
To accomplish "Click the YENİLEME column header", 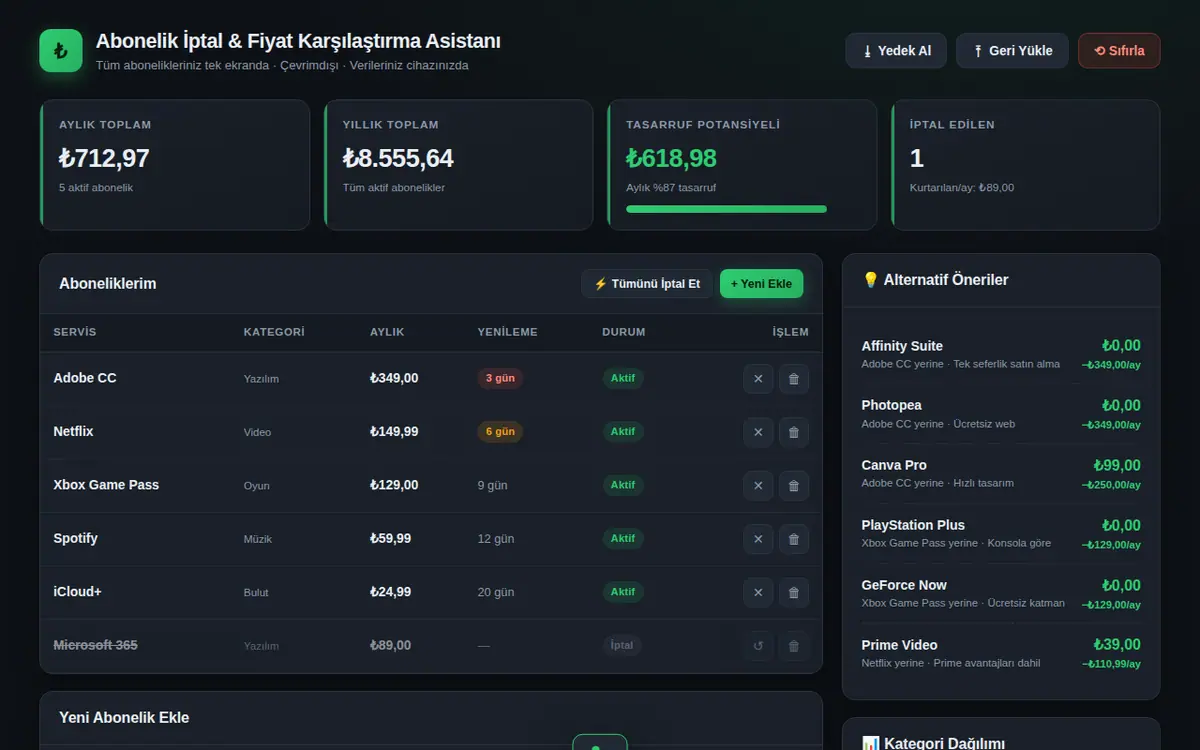I will 507,332.
